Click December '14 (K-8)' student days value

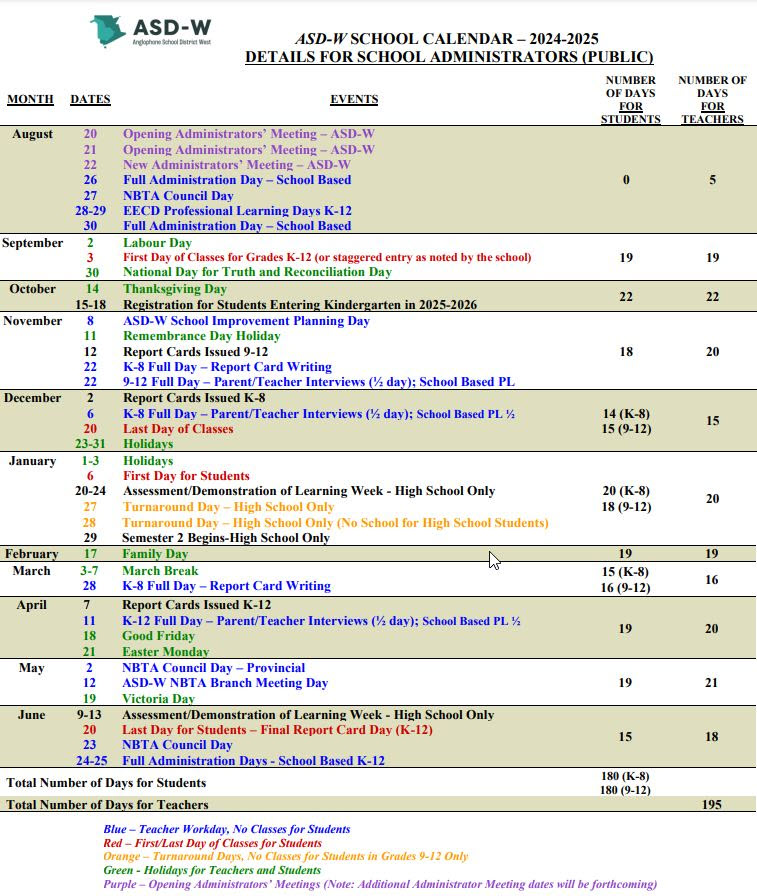[626, 413]
